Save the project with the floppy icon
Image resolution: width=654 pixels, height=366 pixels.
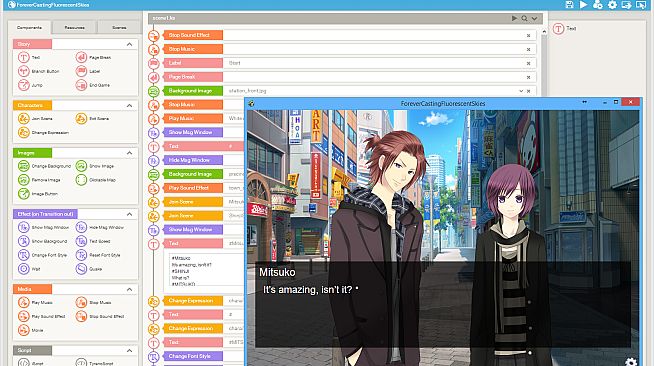tap(569, 5)
